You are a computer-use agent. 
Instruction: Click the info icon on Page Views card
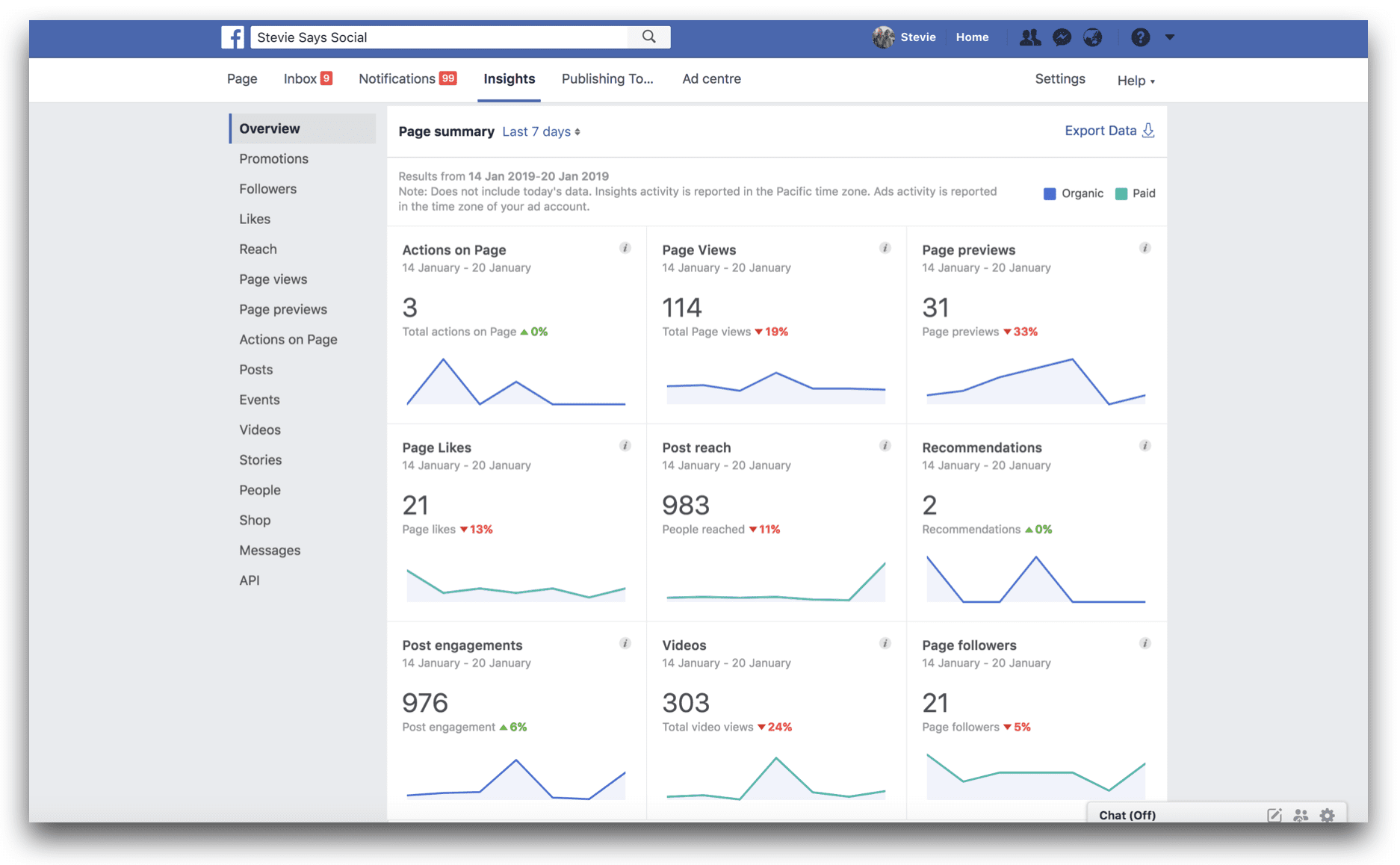pyautogui.click(x=885, y=248)
